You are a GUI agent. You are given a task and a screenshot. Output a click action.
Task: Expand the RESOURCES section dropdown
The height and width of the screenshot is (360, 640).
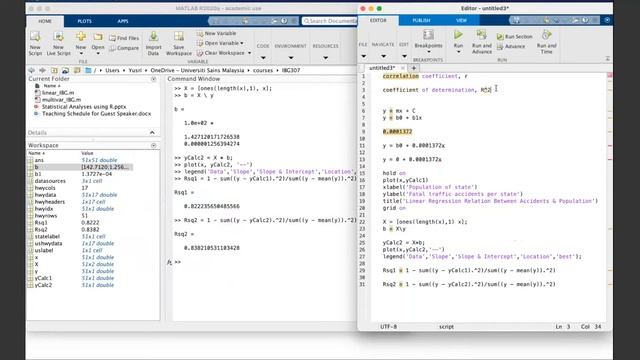(325, 58)
